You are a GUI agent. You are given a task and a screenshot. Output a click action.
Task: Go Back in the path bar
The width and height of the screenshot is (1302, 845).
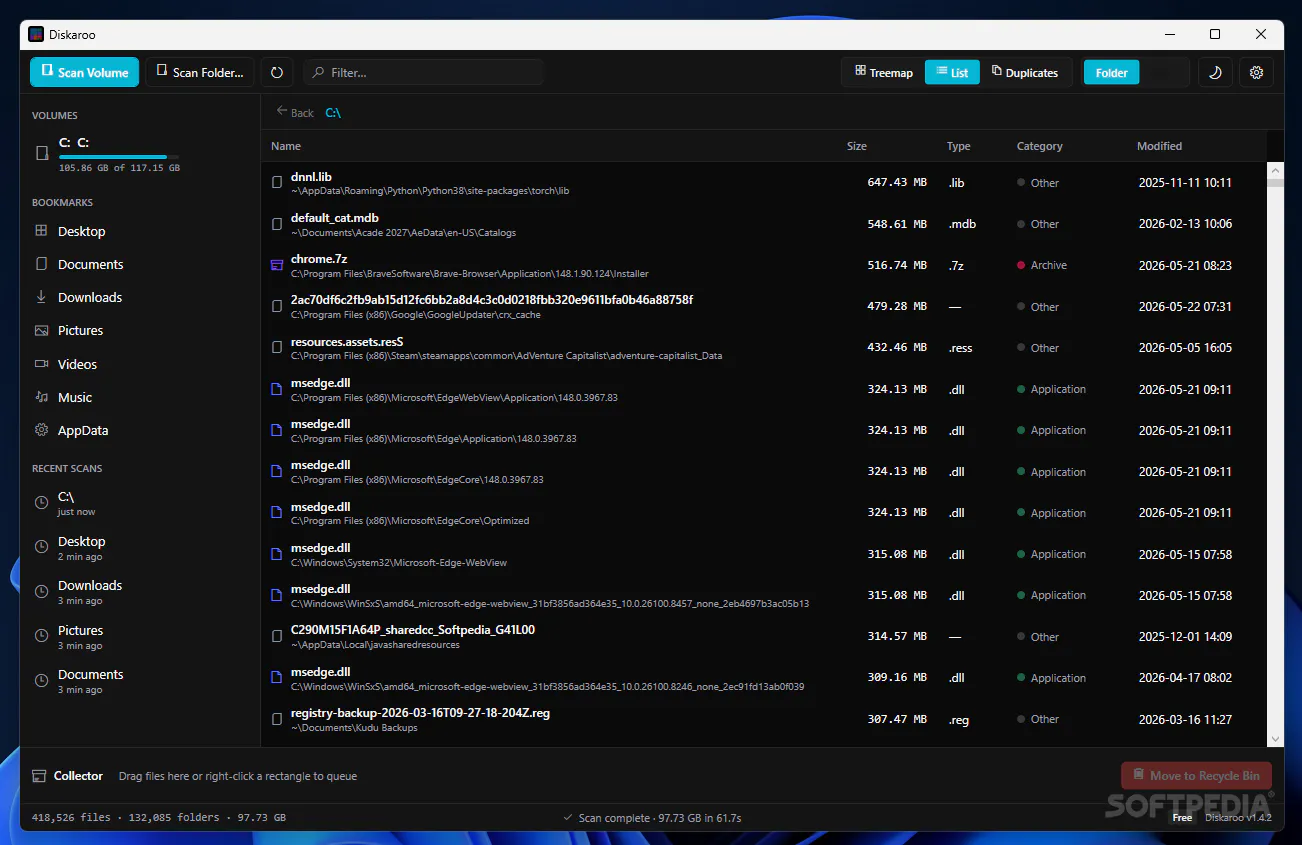[x=295, y=112]
